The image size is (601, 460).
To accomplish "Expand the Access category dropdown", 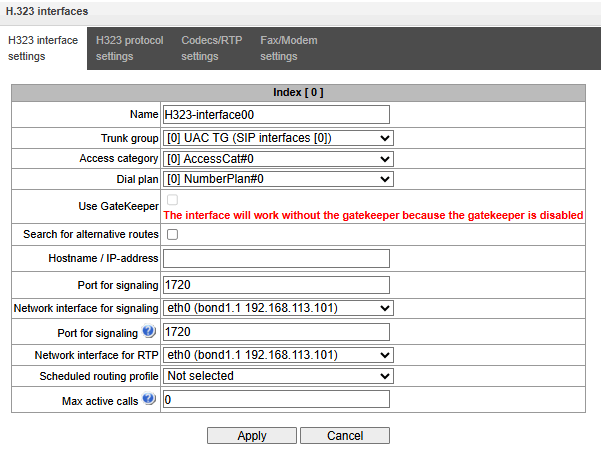I will 278,159.
